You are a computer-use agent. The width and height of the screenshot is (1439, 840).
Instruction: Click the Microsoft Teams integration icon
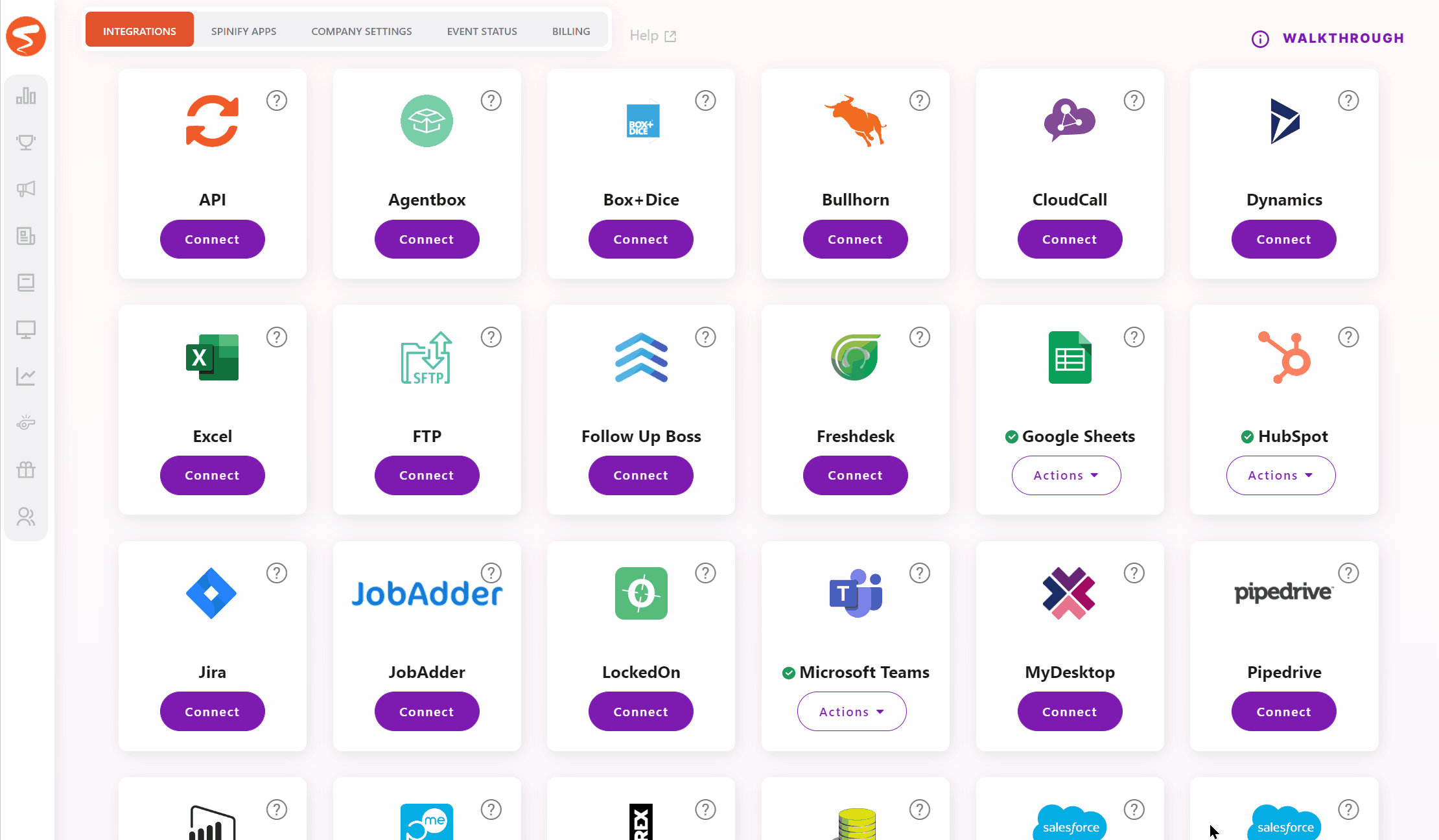[855, 593]
